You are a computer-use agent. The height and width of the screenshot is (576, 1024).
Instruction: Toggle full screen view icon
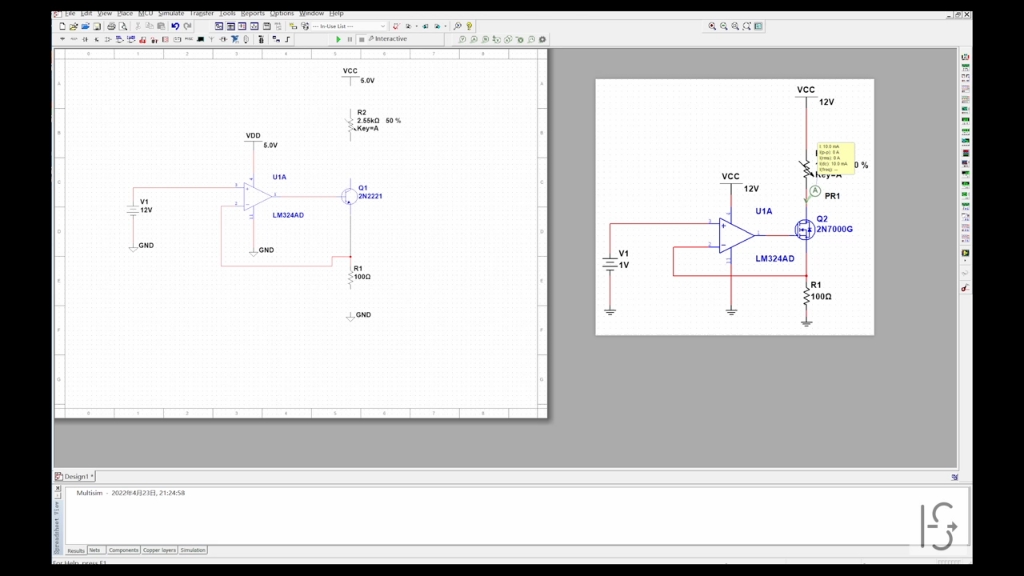click(758, 26)
